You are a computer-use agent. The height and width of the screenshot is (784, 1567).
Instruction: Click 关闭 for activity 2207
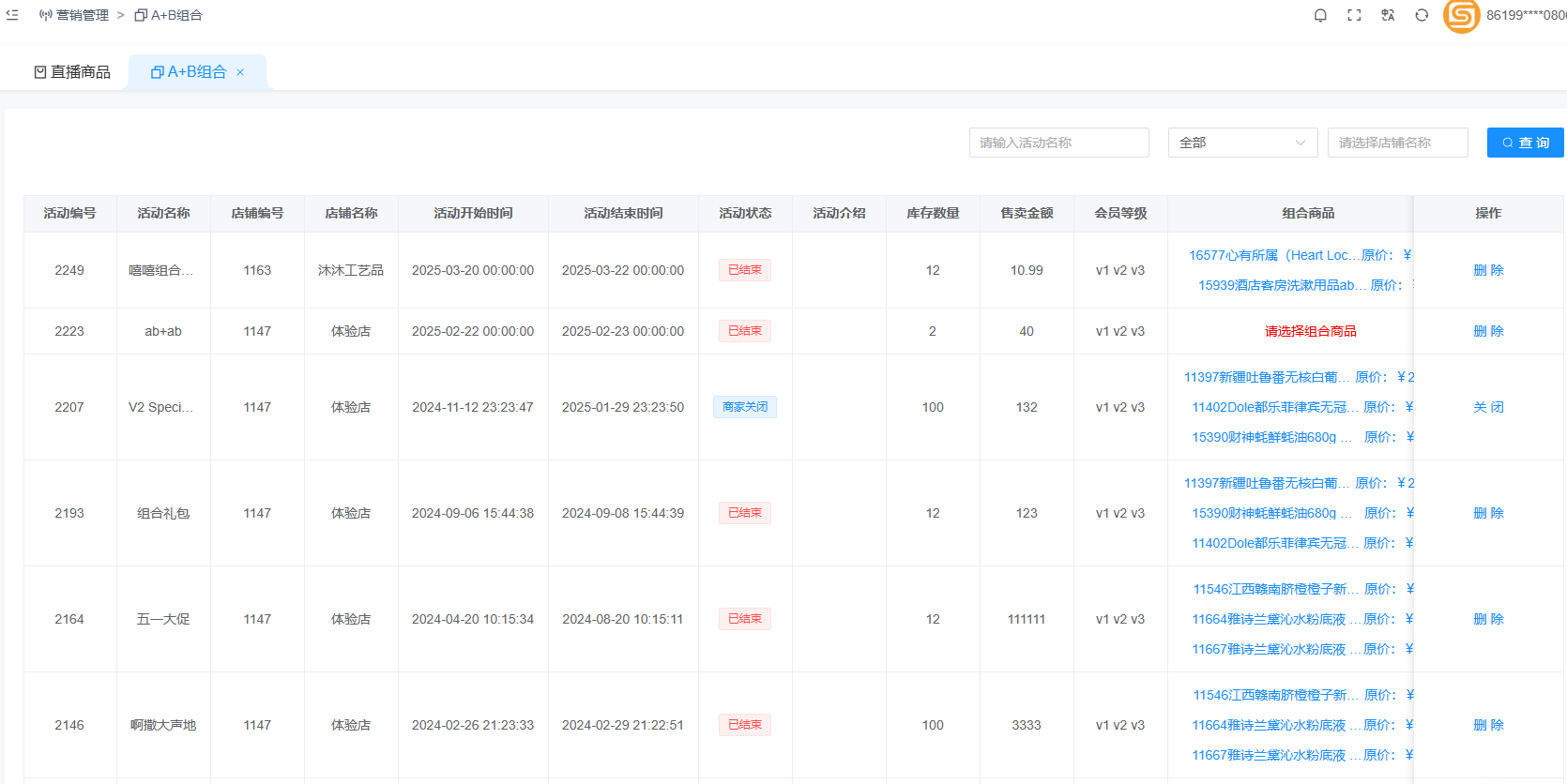[1488, 407]
